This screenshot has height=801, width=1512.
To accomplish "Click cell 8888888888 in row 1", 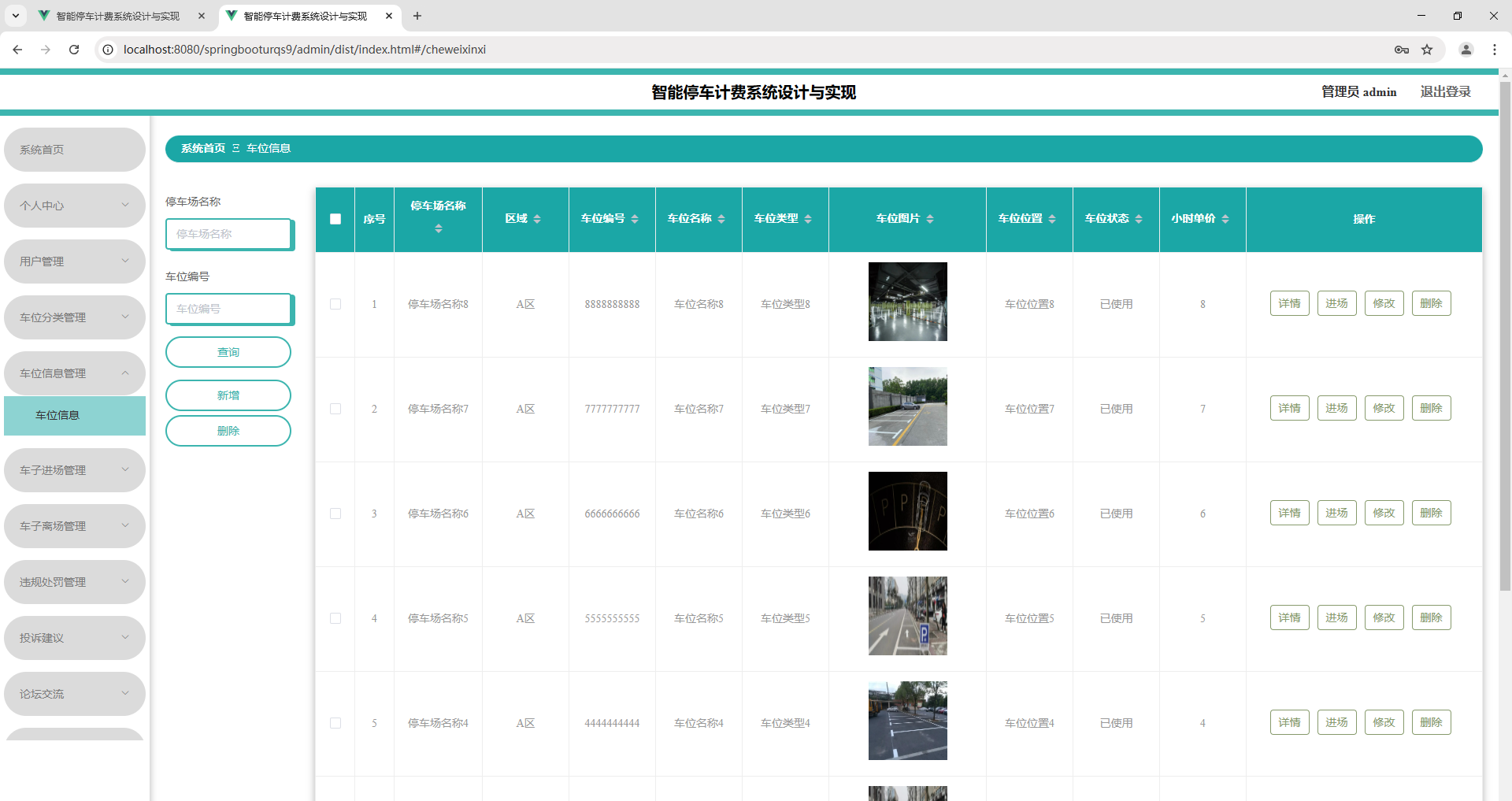I will 612,304.
